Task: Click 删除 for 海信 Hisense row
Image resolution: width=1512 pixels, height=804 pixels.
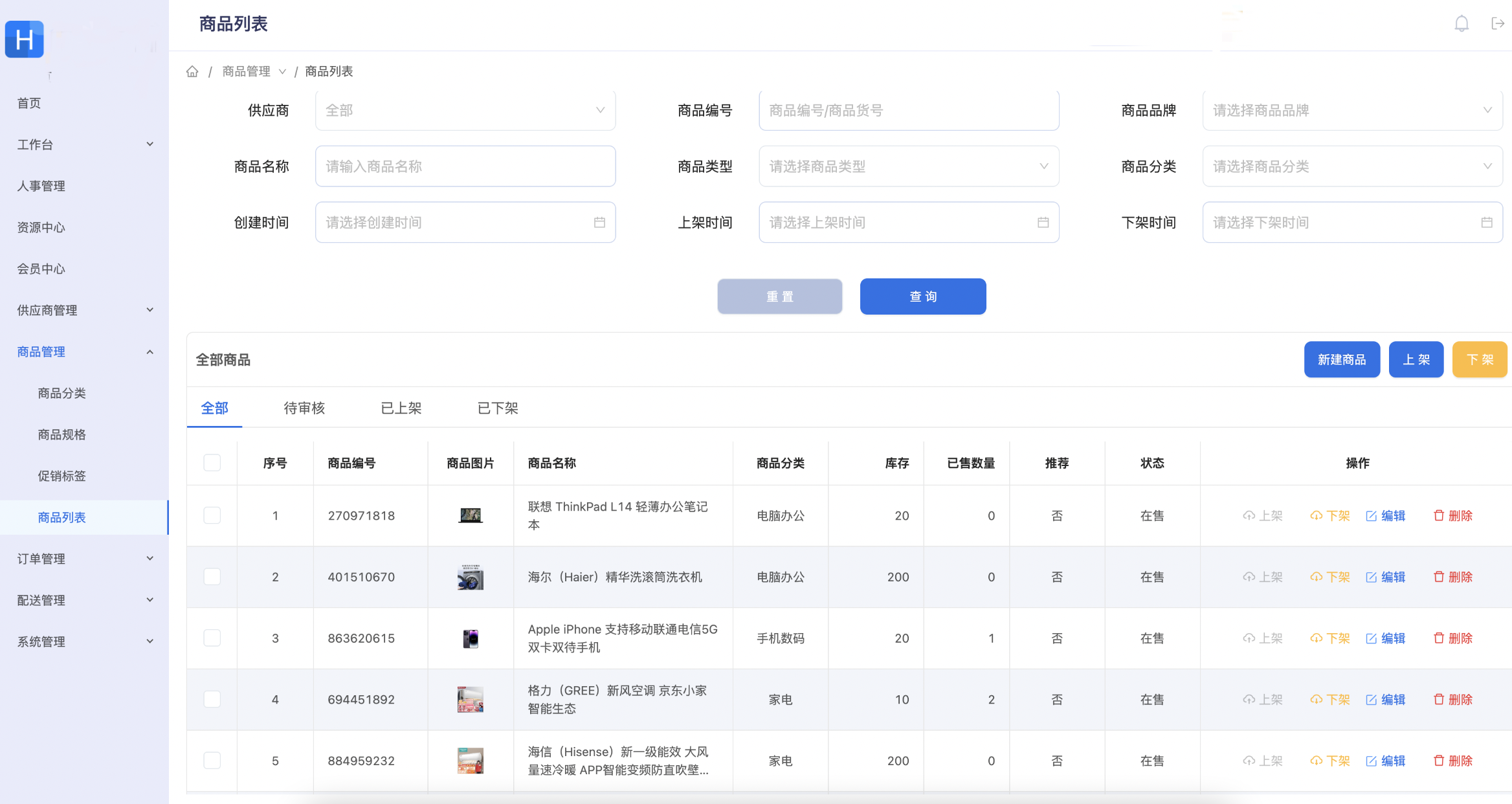Action: 1453,761
